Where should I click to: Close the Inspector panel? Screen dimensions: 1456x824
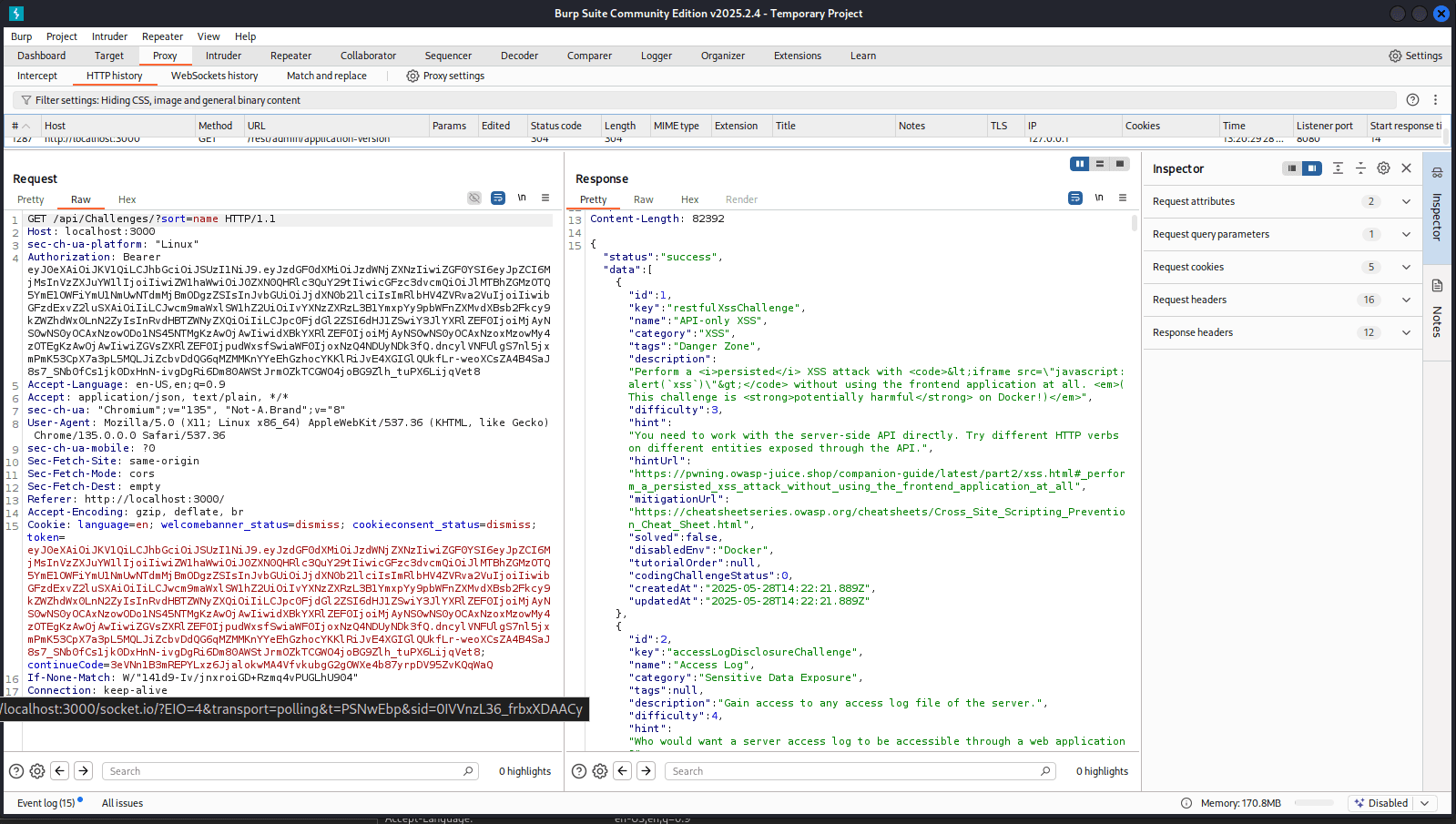pyautogui.click(x=1406, y=168)
